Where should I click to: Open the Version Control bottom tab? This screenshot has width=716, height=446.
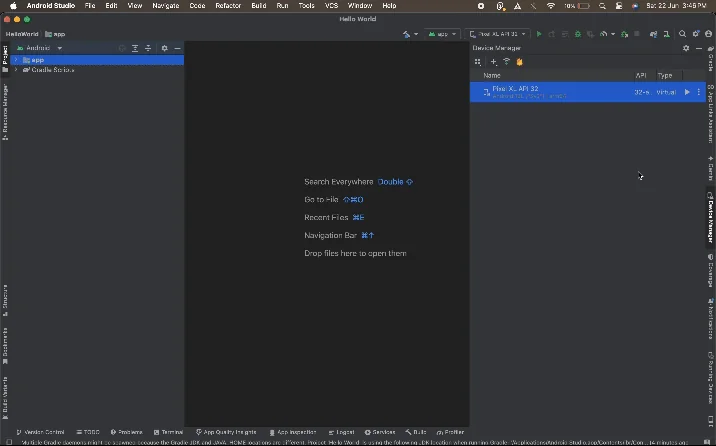click(x=40, y=432)
